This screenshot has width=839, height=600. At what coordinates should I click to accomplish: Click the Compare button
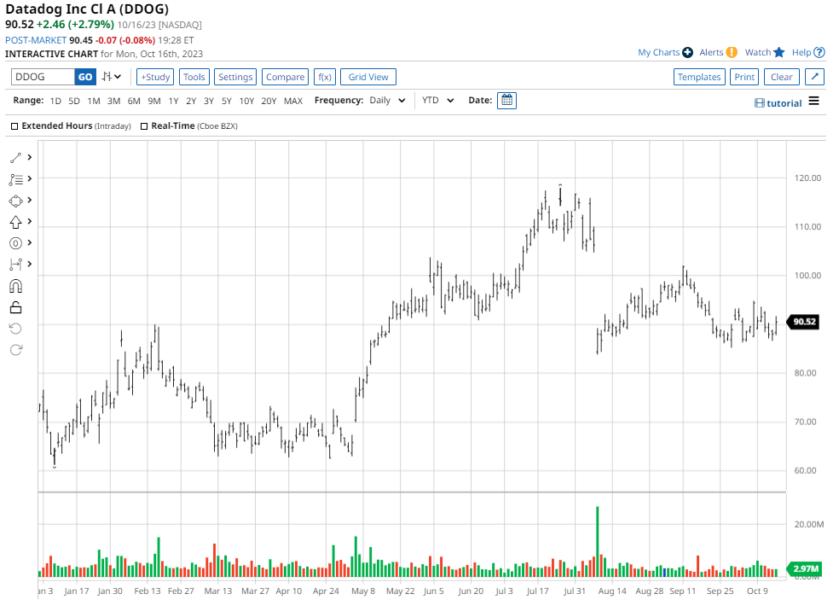(x=285, y=77)
